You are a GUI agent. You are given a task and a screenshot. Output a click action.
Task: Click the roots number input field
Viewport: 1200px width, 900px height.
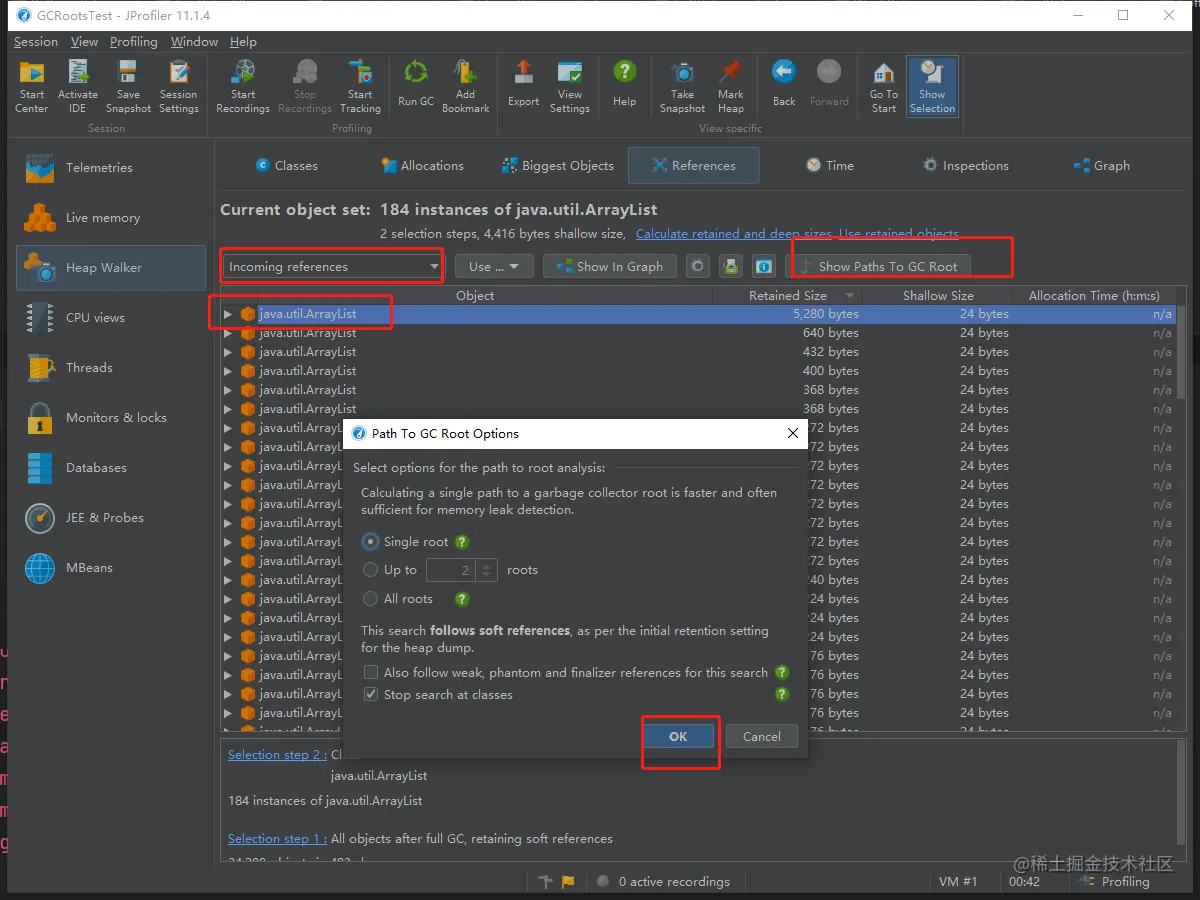pos(453,570)
